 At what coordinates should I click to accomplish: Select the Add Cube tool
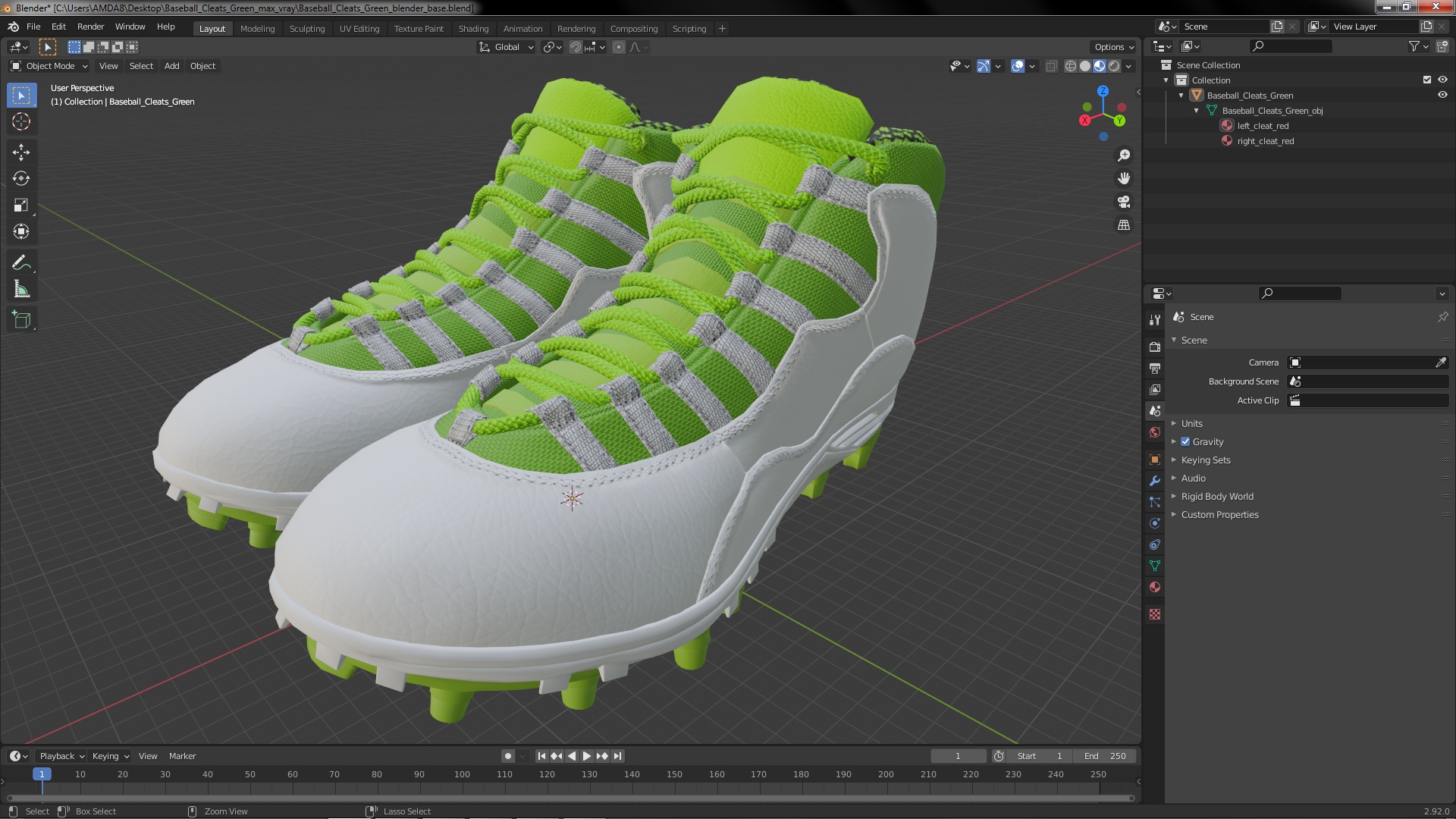[x=21, y=319]
